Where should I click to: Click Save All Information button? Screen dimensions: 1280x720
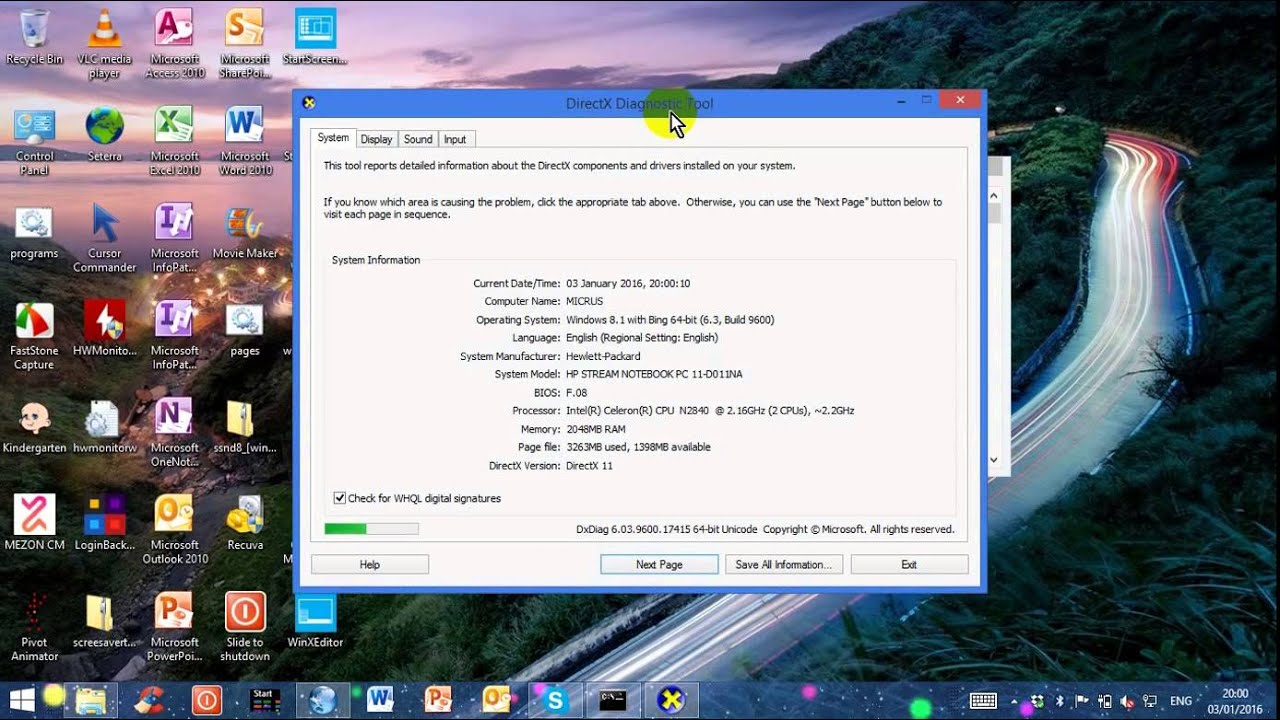tap(784, 565)
